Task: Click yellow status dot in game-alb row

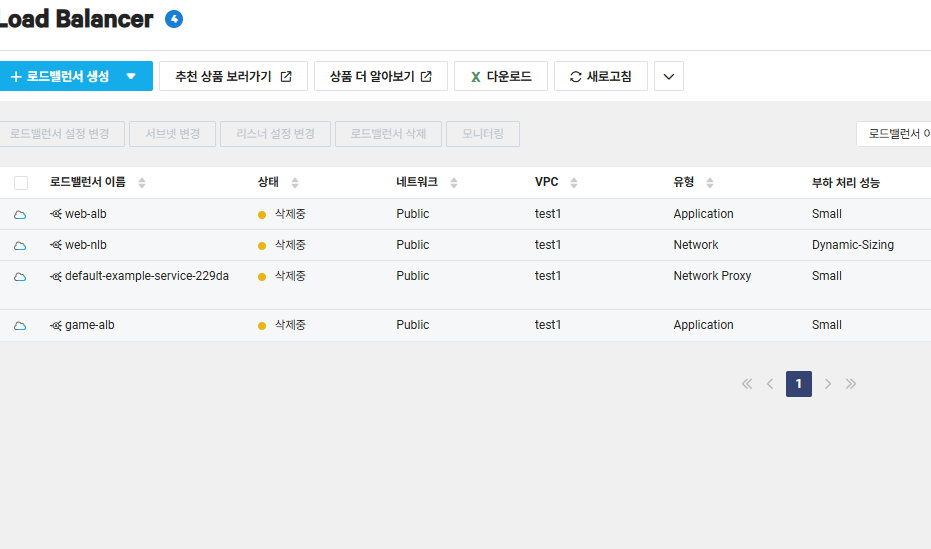Action: 262,326
